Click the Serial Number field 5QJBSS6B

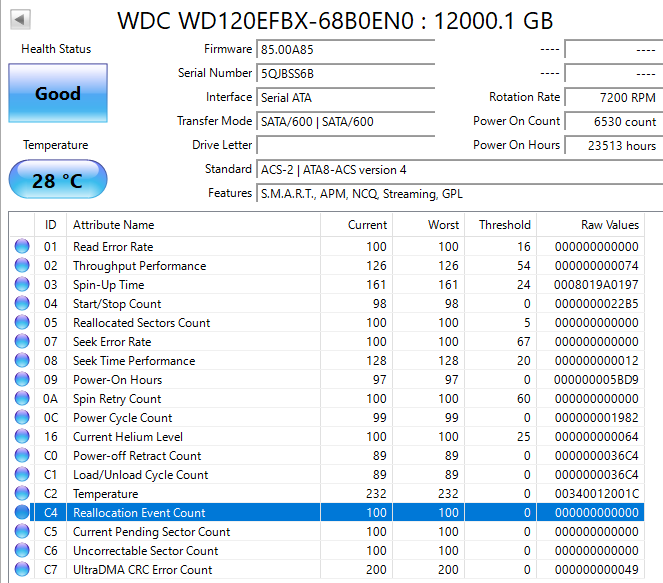point(345,74)
